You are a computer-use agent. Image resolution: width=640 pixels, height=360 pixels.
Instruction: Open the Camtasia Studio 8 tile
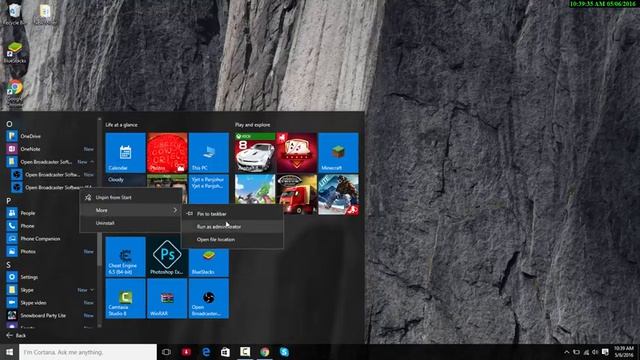[125, 298]
